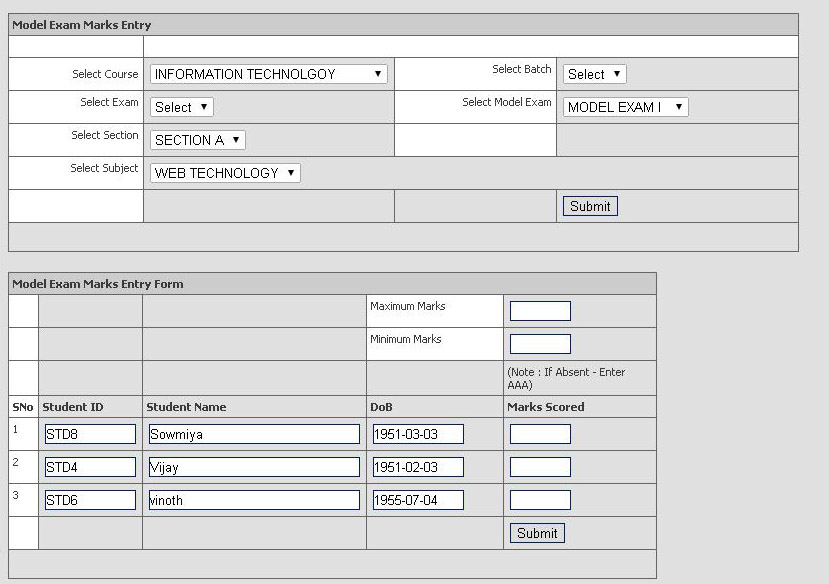Open the Select Exam dropdown
Screen dimensions: 829x584
click(181, 107)
